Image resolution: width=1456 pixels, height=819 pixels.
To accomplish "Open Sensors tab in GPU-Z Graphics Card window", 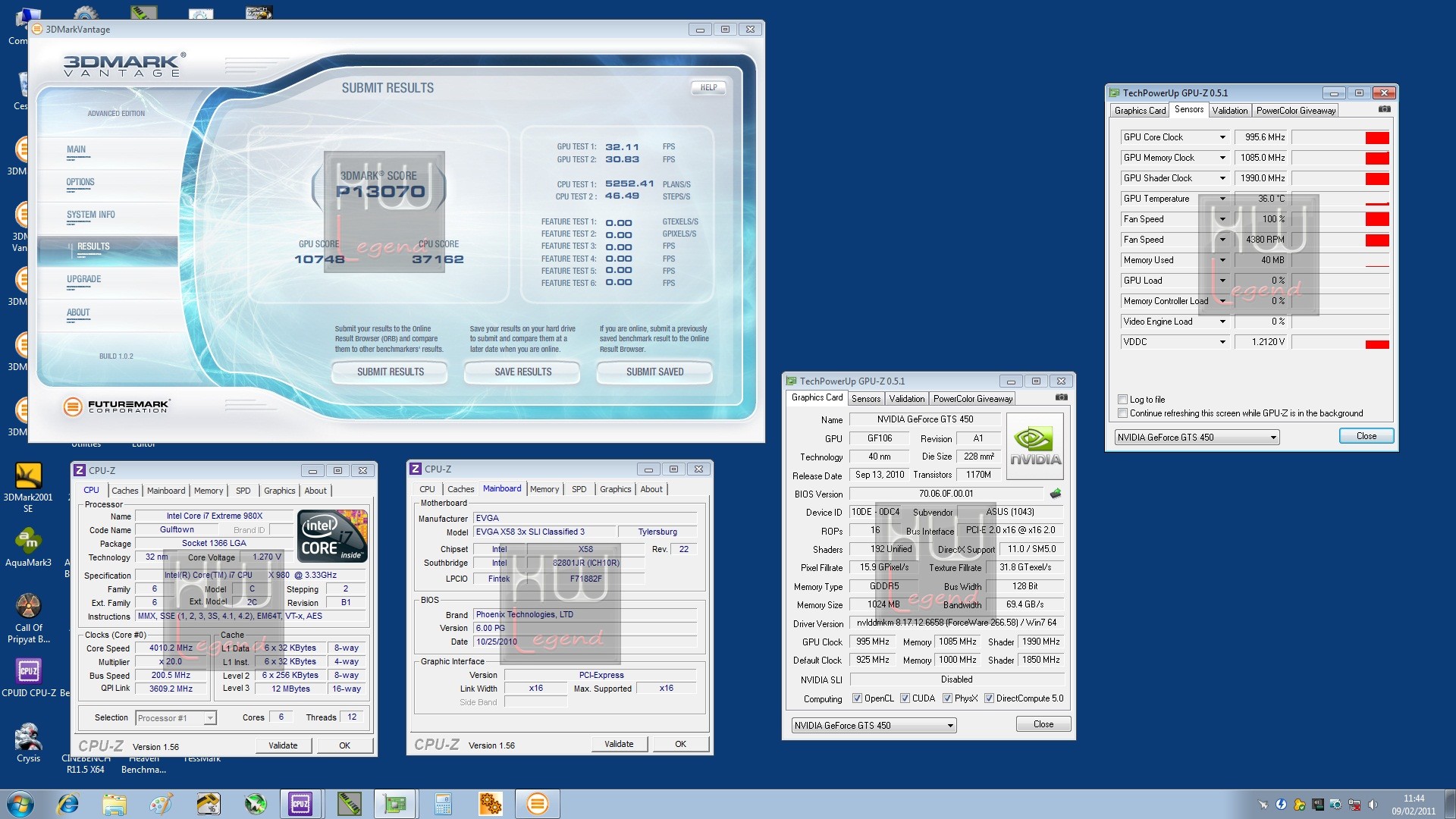I will coord(866,398).
